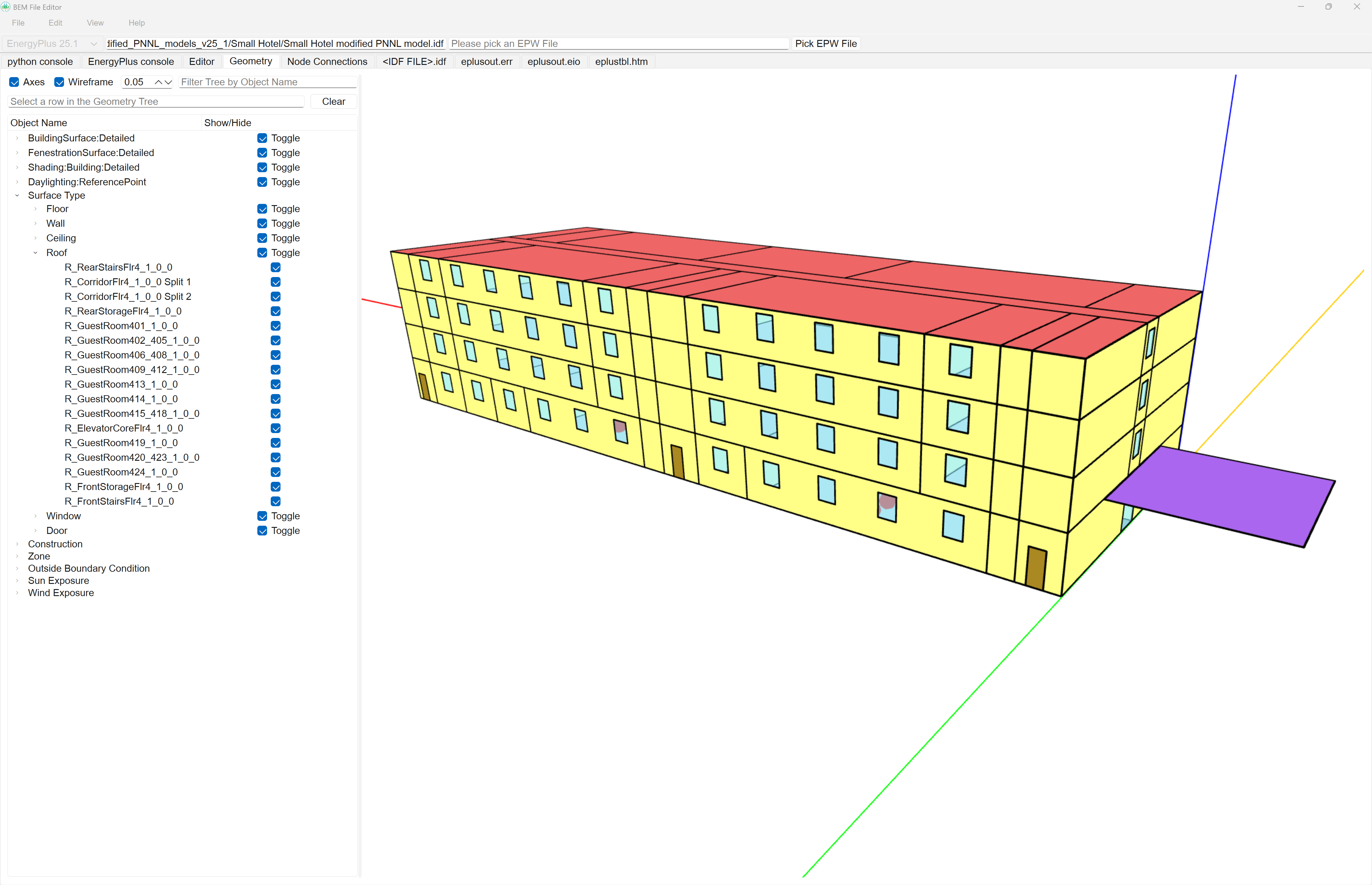Switch to the EnergyPlus console tab
Viewport: 1372px width, 885px height.
coord(131,62)
